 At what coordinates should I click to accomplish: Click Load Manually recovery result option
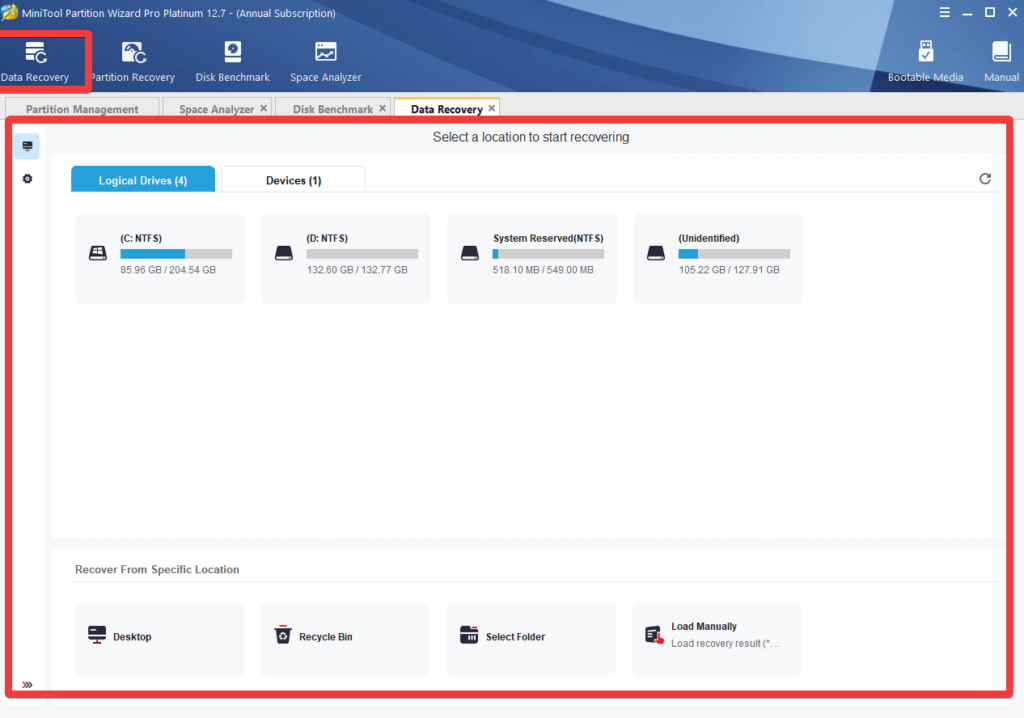click(x=717, y=639)
